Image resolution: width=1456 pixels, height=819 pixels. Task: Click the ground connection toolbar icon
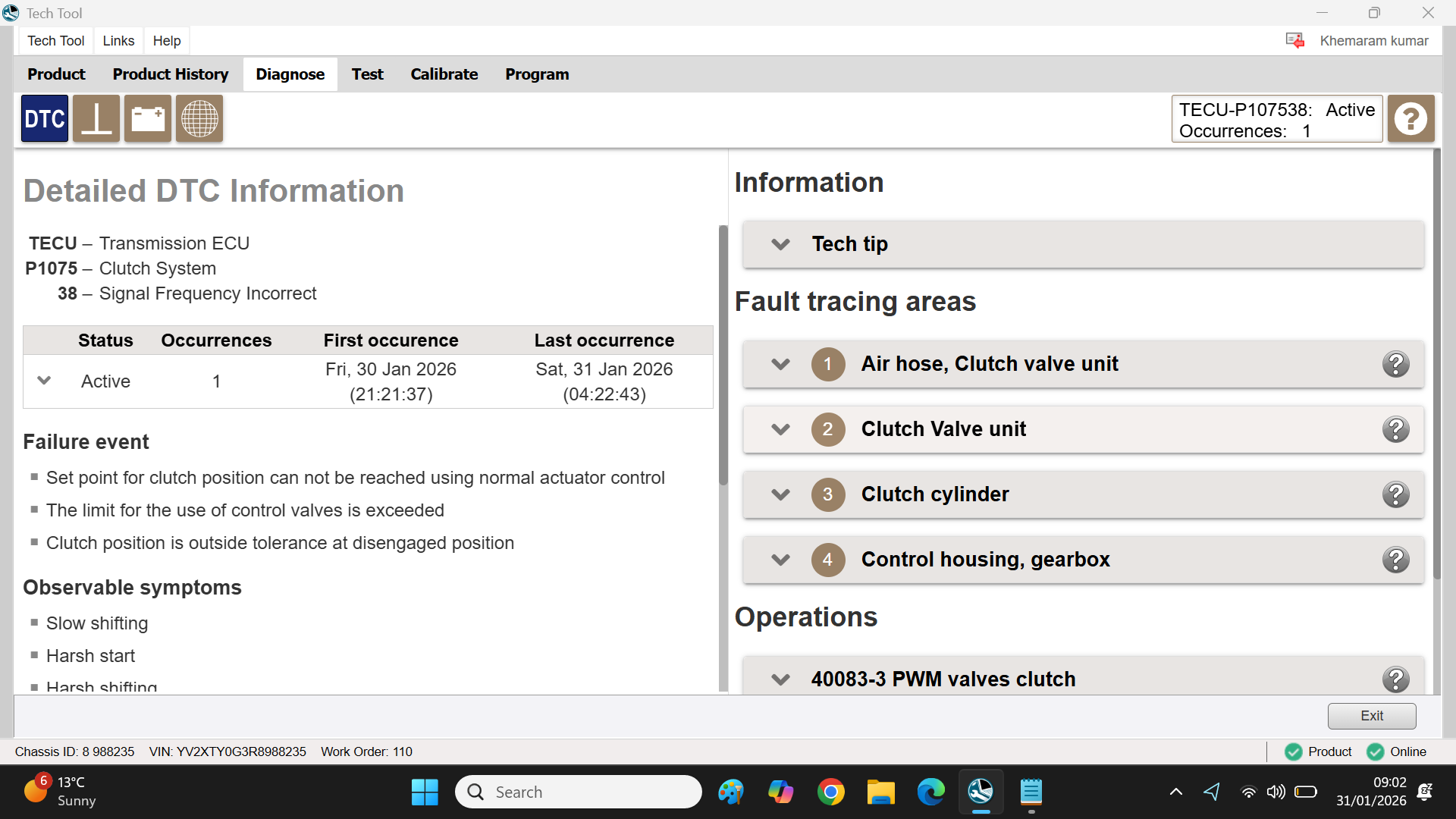click(x=96, y=119)
